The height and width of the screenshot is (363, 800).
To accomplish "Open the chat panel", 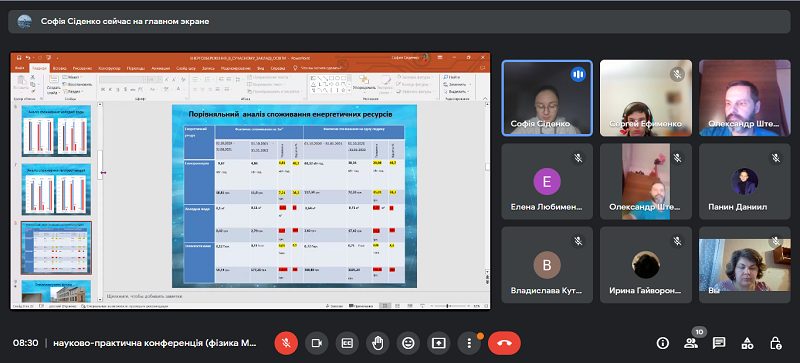I will point(719,343).
